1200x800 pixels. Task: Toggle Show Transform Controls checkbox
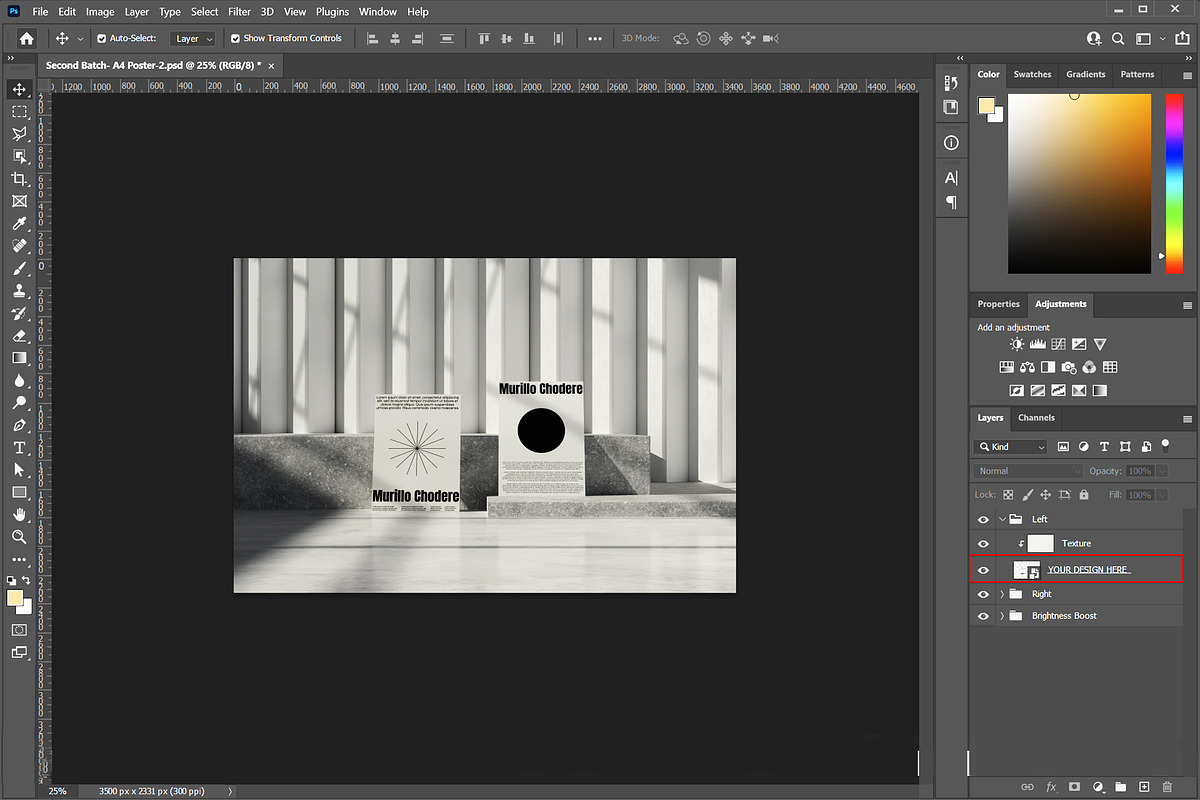[235, 39]
